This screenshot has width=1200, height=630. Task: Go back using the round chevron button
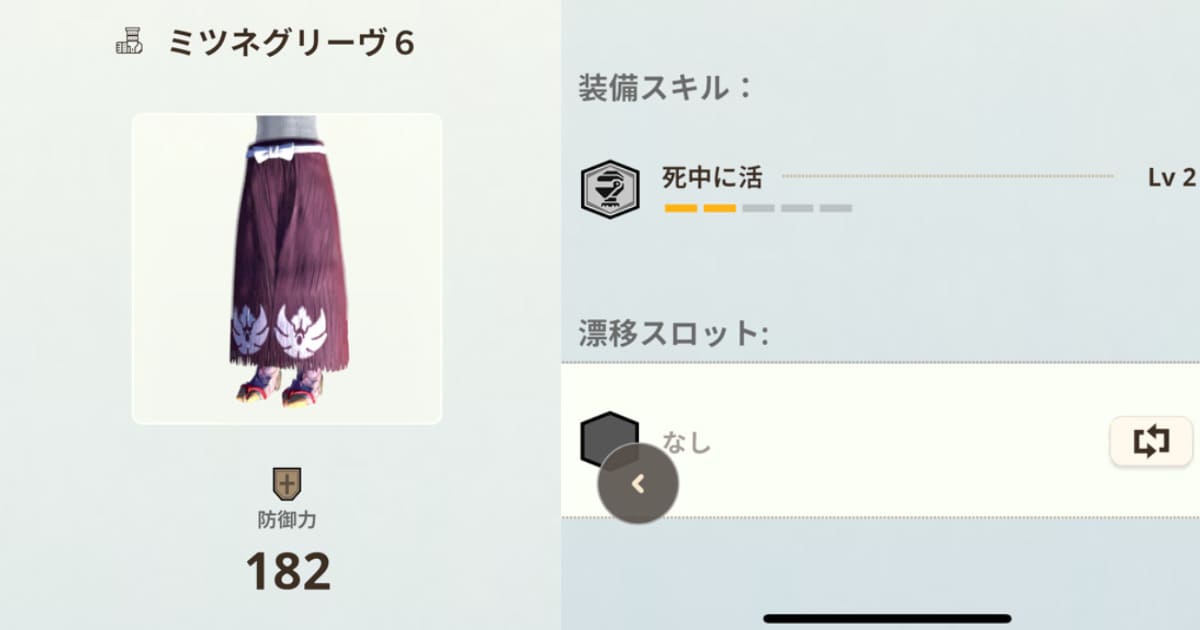(638, 484)
